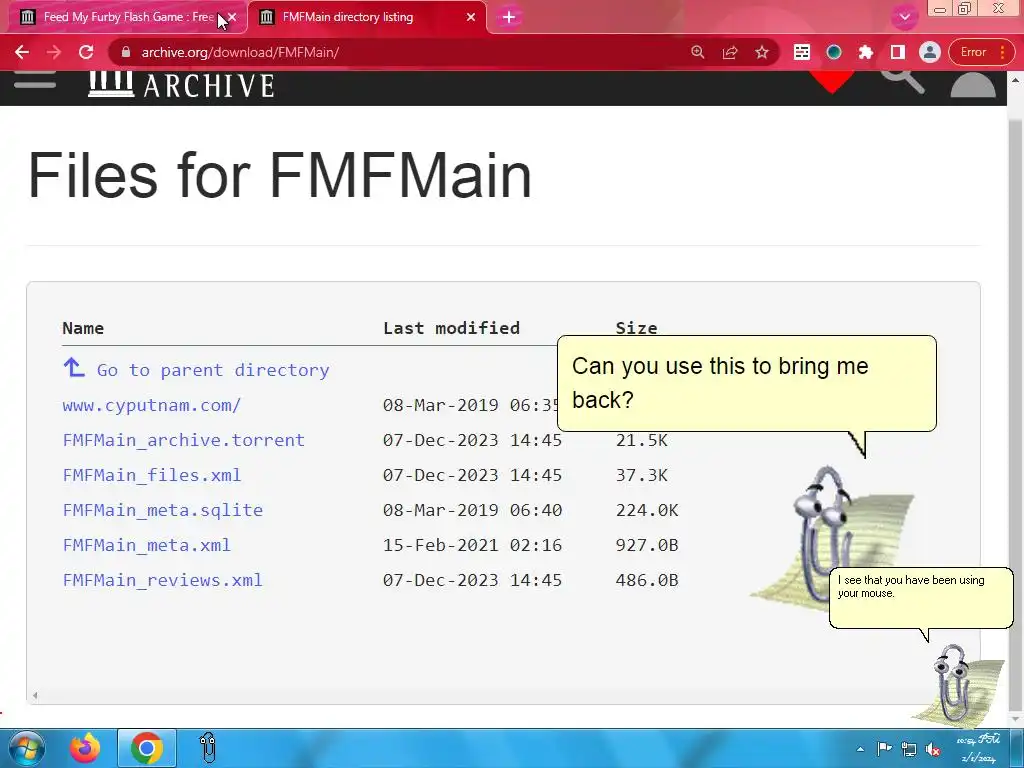Bookmark this page with the star
The image size is (1024, 768).
tap(761, 52)
